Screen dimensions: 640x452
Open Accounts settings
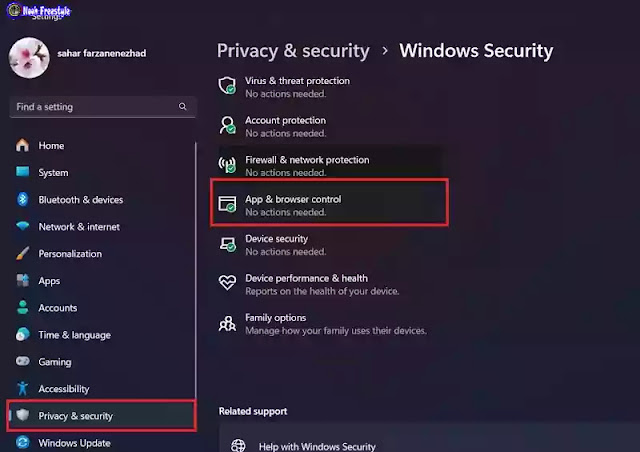click(x=101, y=308)
